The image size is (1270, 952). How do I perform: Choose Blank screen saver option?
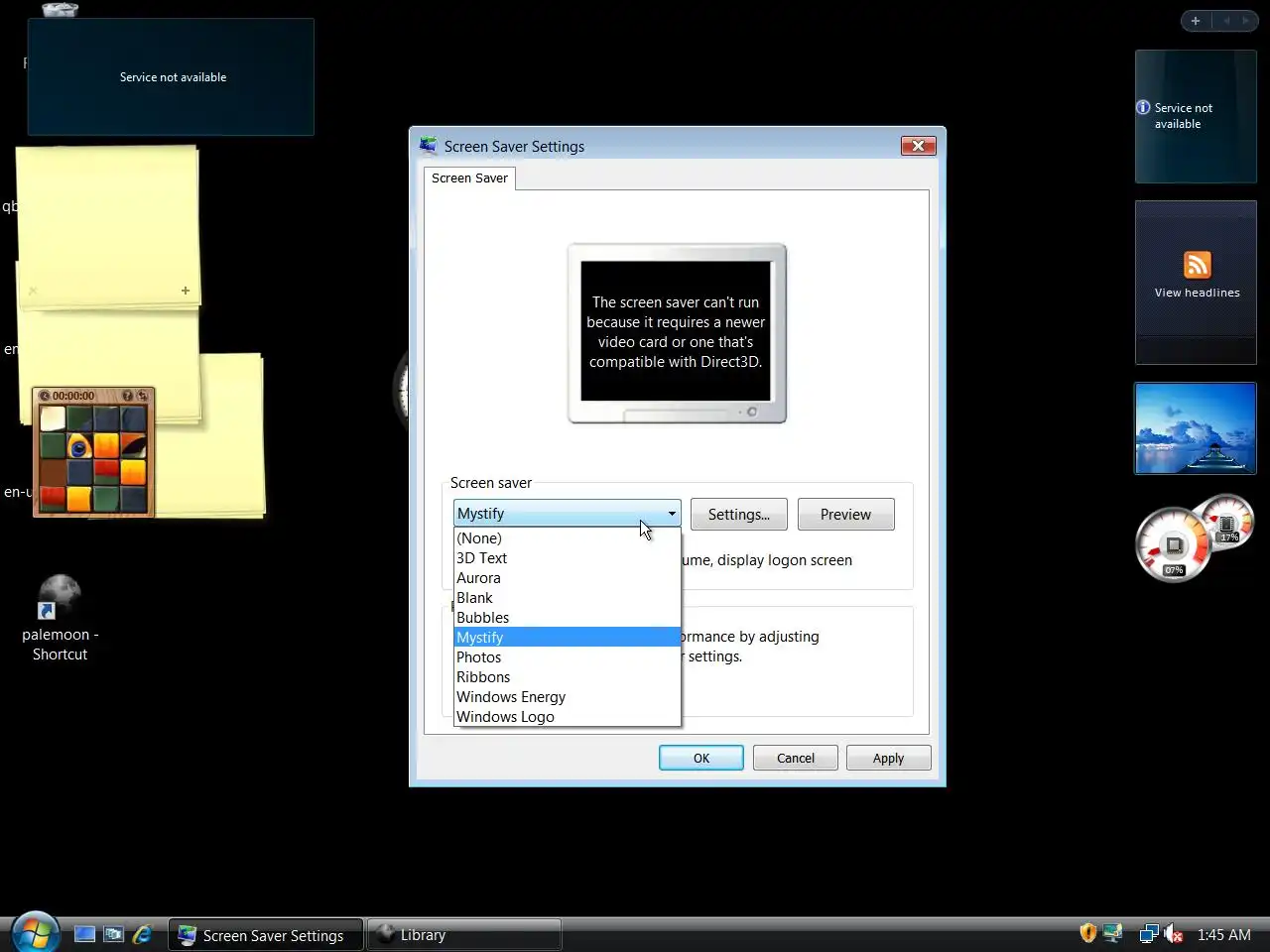coord(567,598)
